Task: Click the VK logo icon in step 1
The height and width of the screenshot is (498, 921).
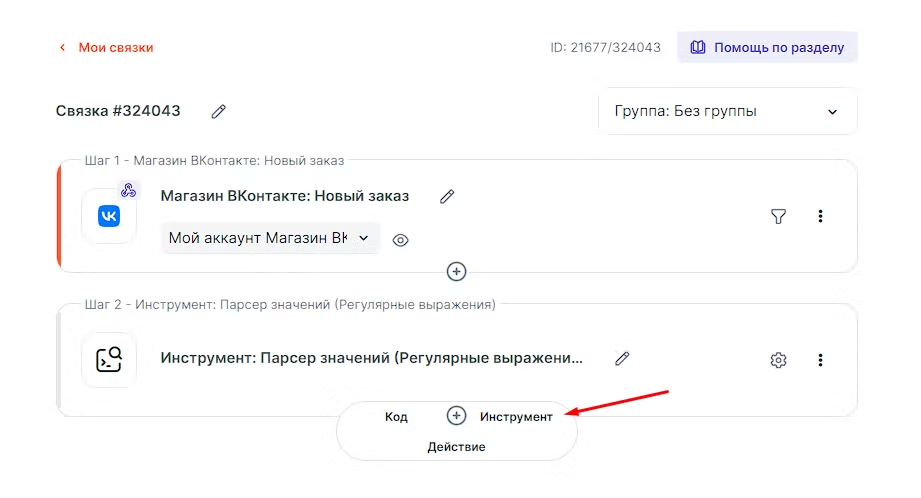Action: [x=109, y=216]
